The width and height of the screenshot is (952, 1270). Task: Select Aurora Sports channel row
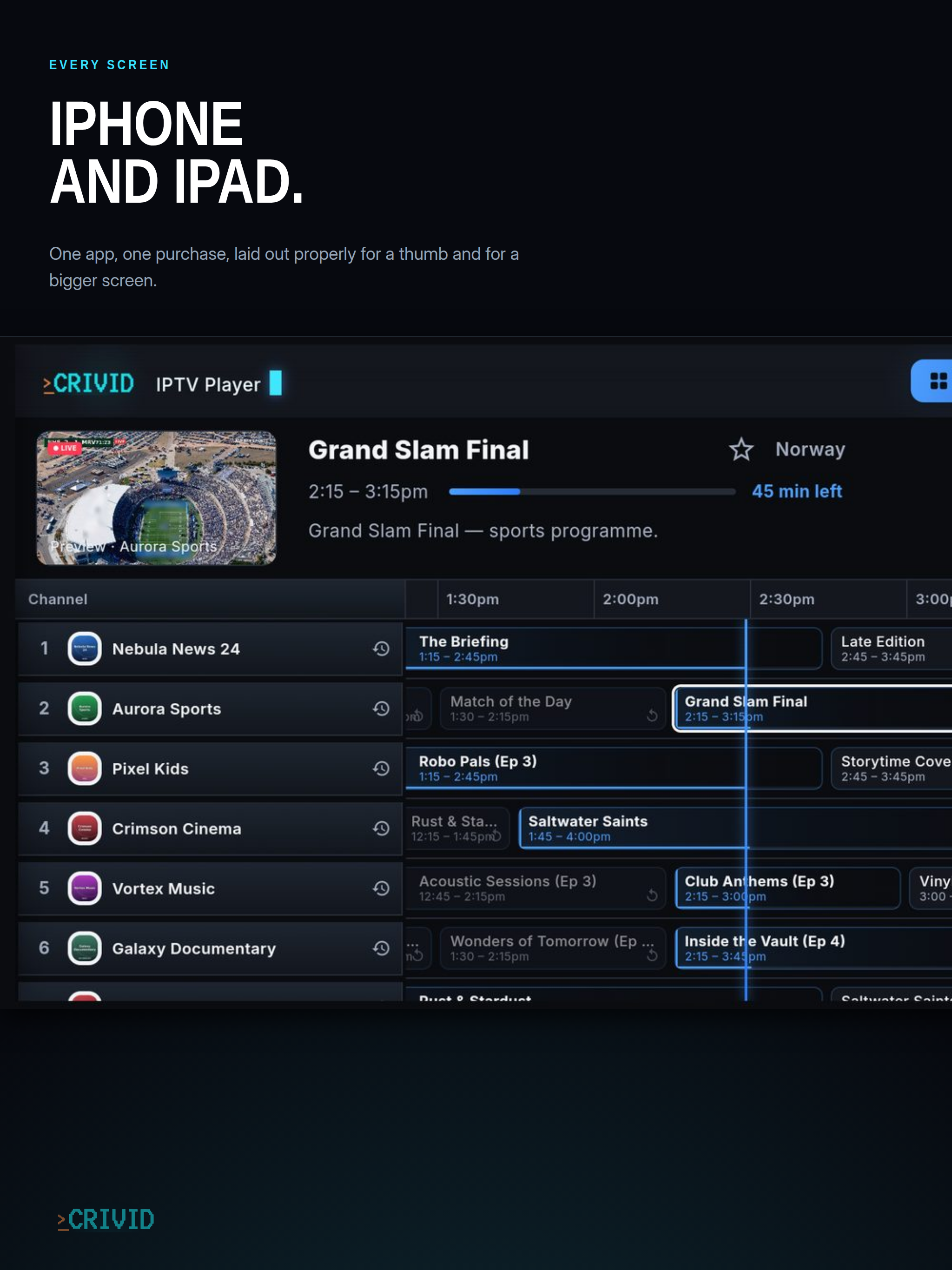(x=210, y=708)
